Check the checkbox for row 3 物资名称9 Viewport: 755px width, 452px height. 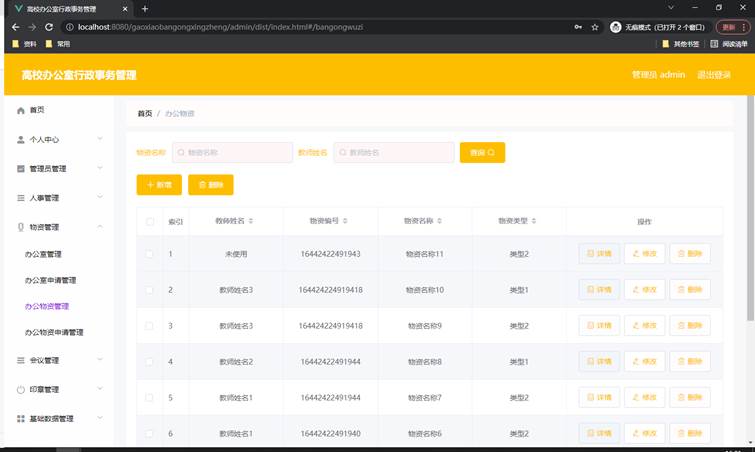point(149,326)
